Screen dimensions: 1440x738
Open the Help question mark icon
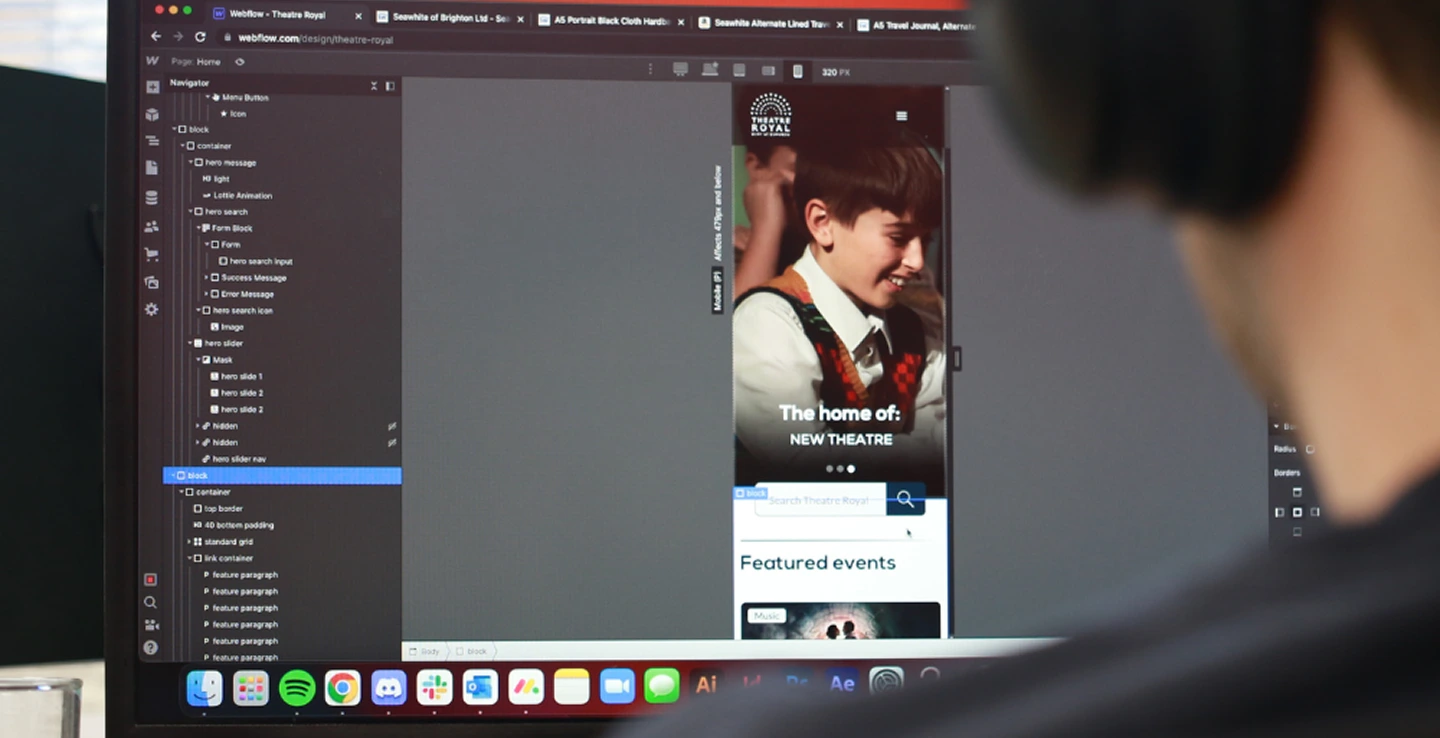(x=150, y=648)
